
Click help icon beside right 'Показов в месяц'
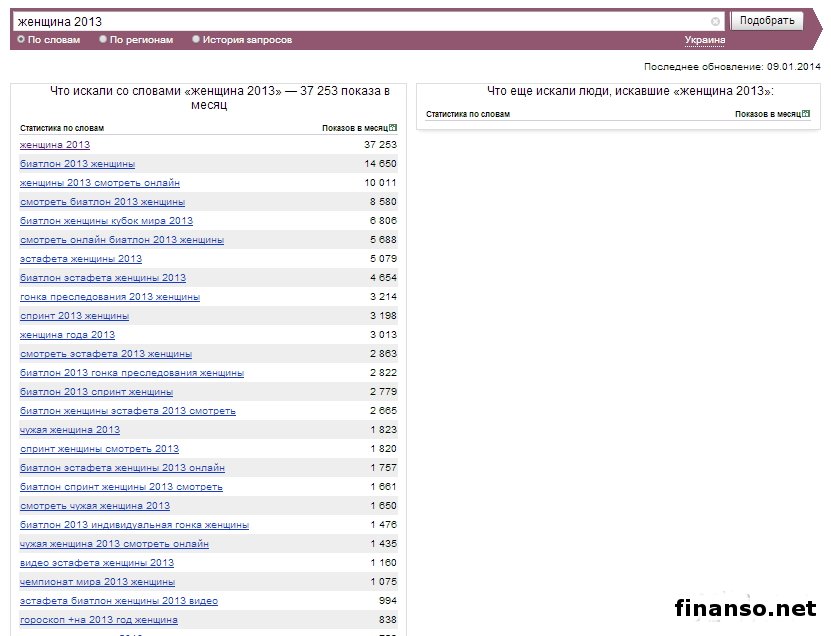click(x=806, y=114)
